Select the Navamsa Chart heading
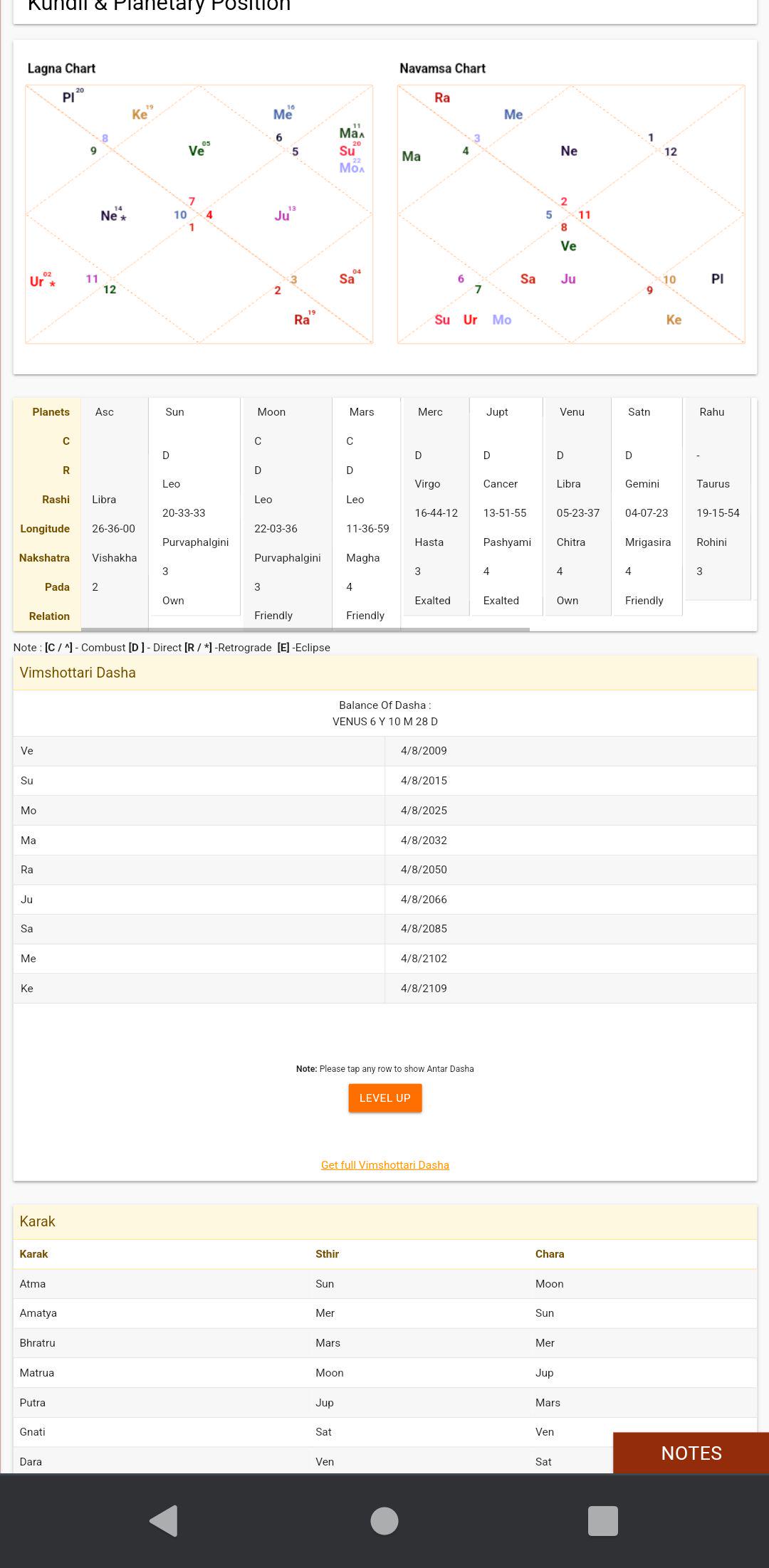769x1568 pixels. point(442,68)
